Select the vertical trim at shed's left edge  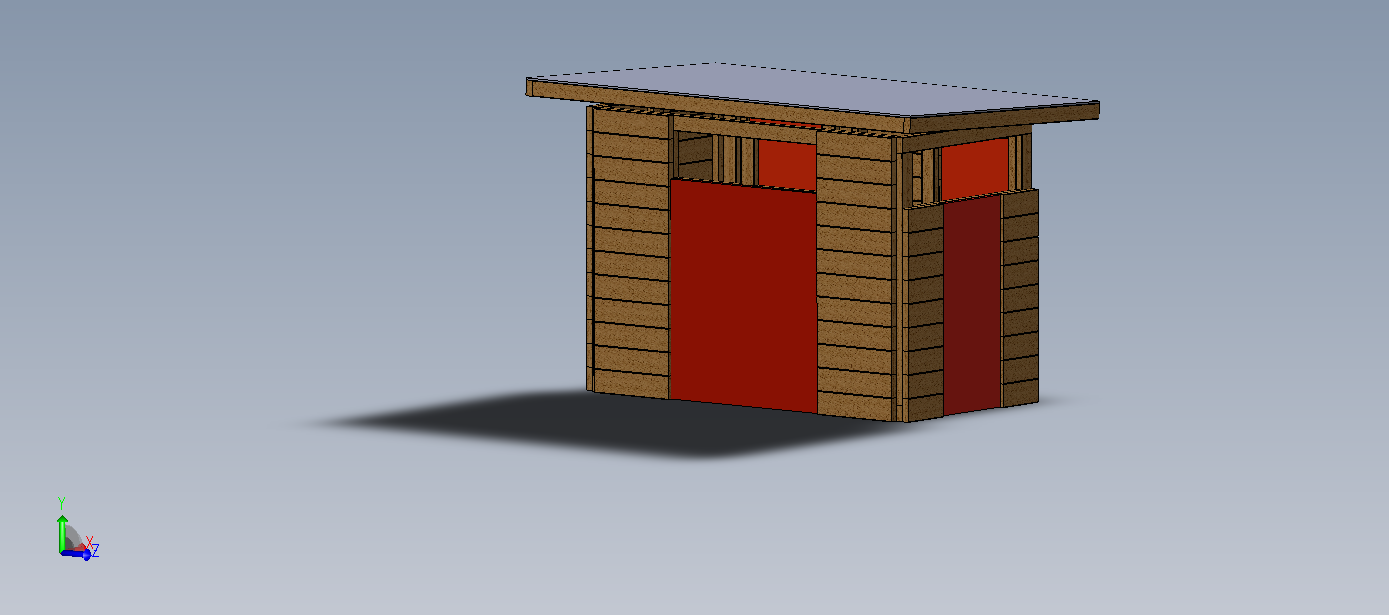590,250
